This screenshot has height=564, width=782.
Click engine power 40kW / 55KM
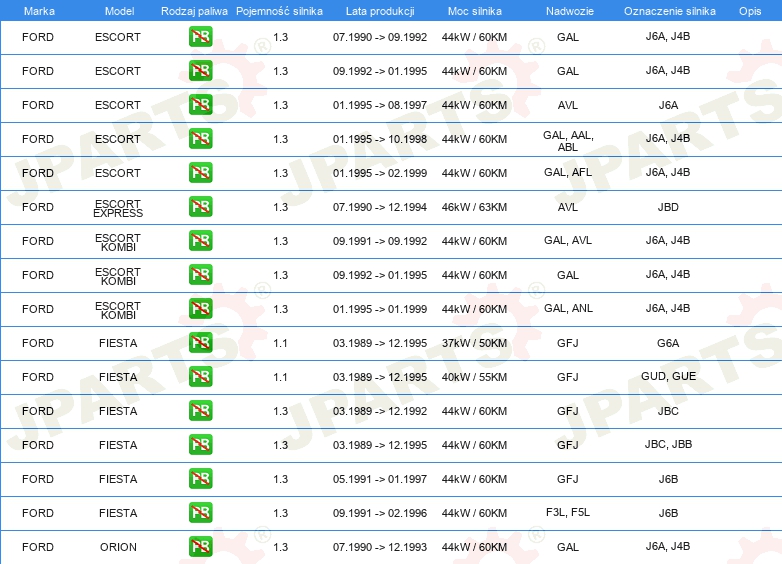coord(474,377)
